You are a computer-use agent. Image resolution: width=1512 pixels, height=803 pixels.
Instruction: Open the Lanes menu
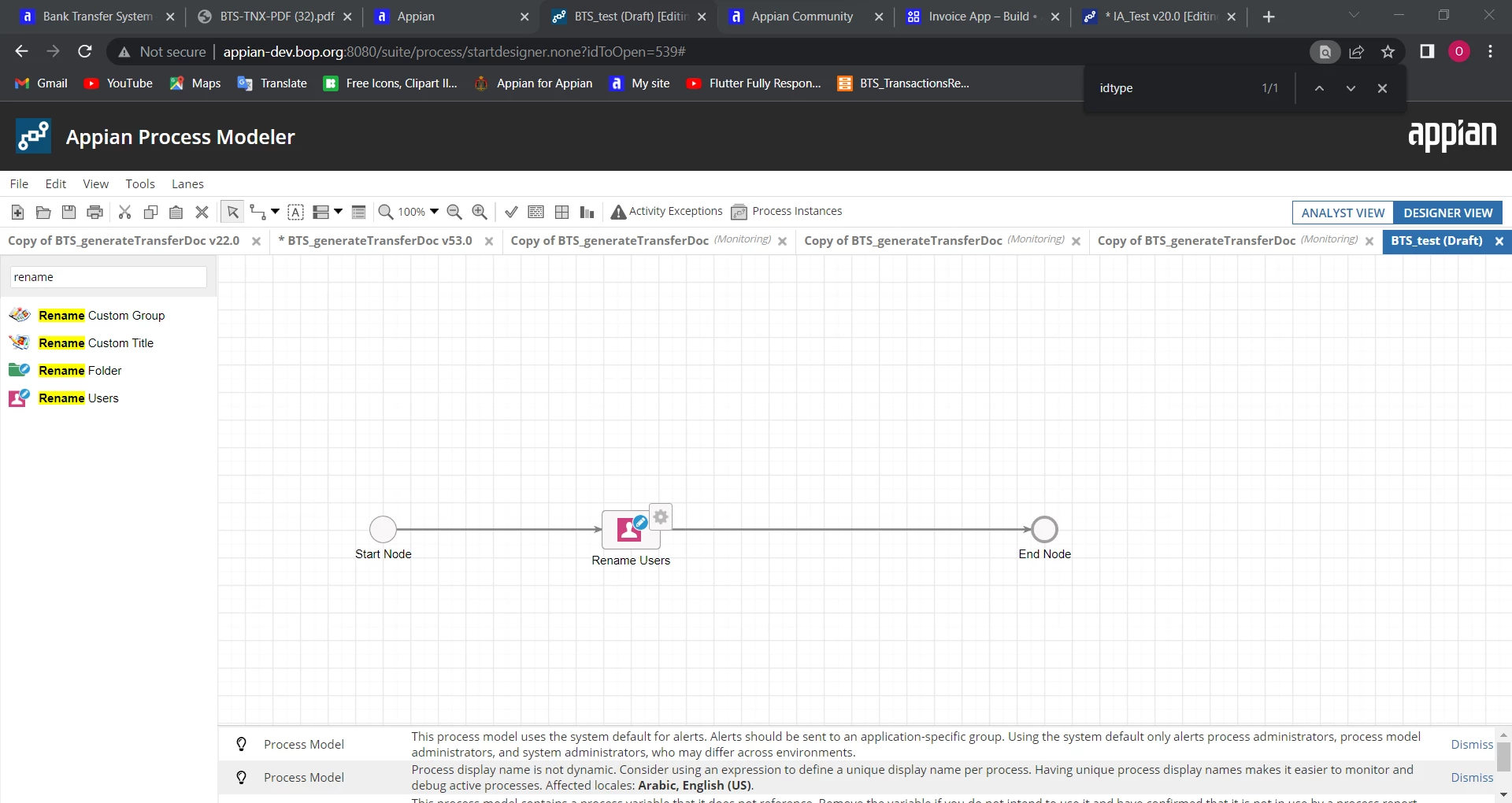[x=187, y=183]
